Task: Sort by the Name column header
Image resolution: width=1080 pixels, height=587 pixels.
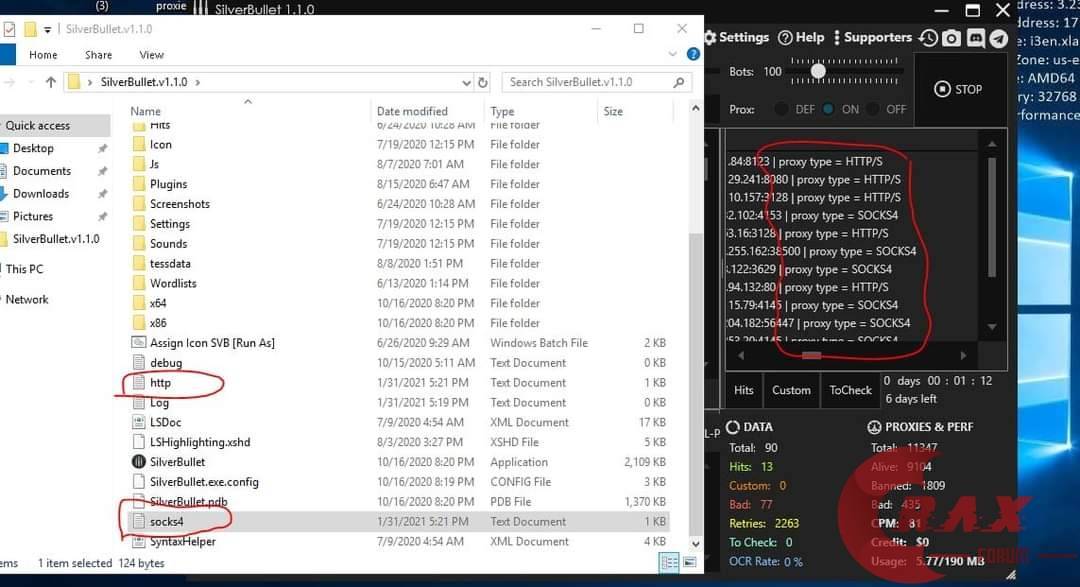Action: [145, 111]
